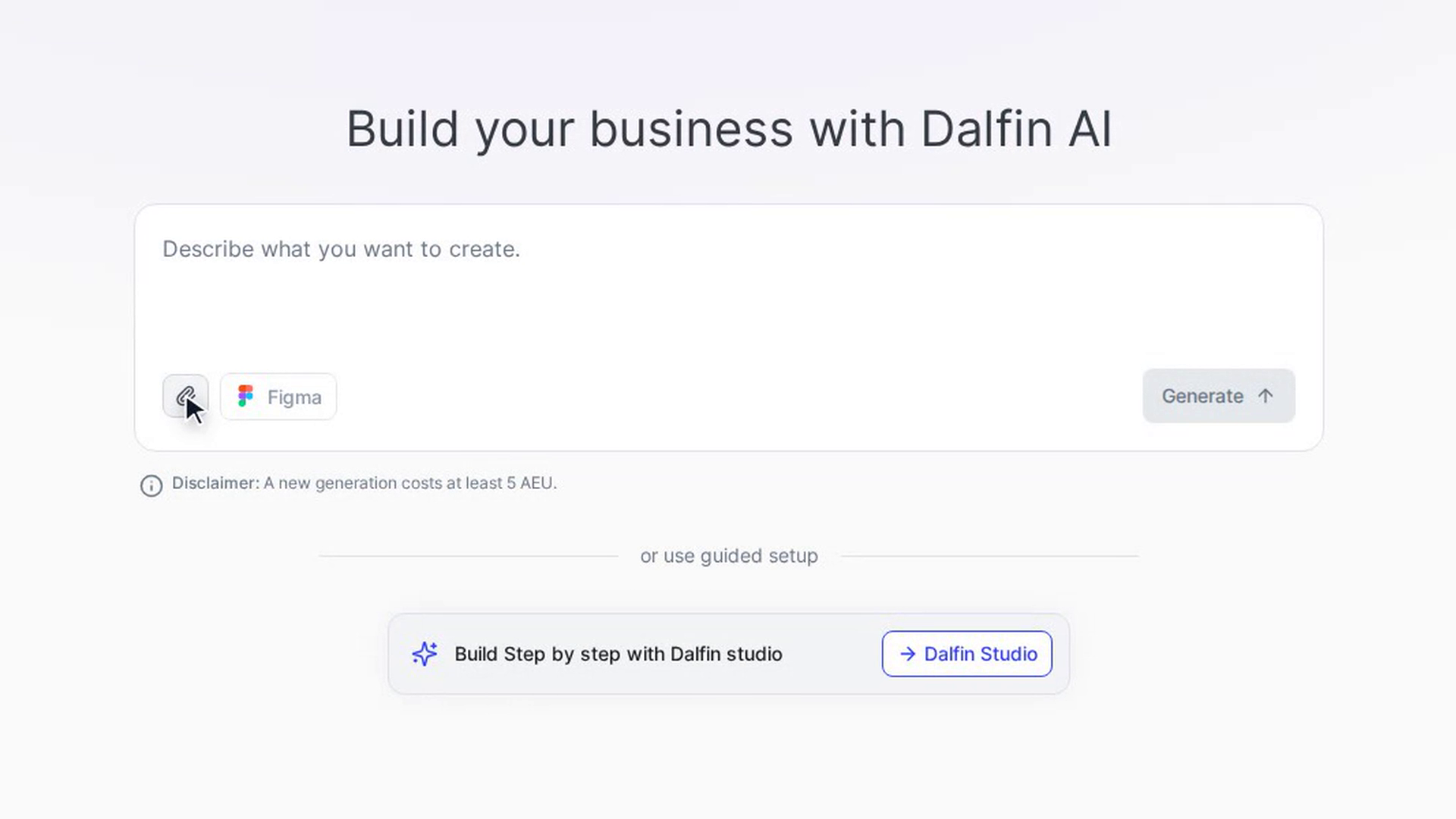Click the 'Build your business with Dalfin AI' heading
This screenshot has width=1456, height=819.
click(729, 130)
